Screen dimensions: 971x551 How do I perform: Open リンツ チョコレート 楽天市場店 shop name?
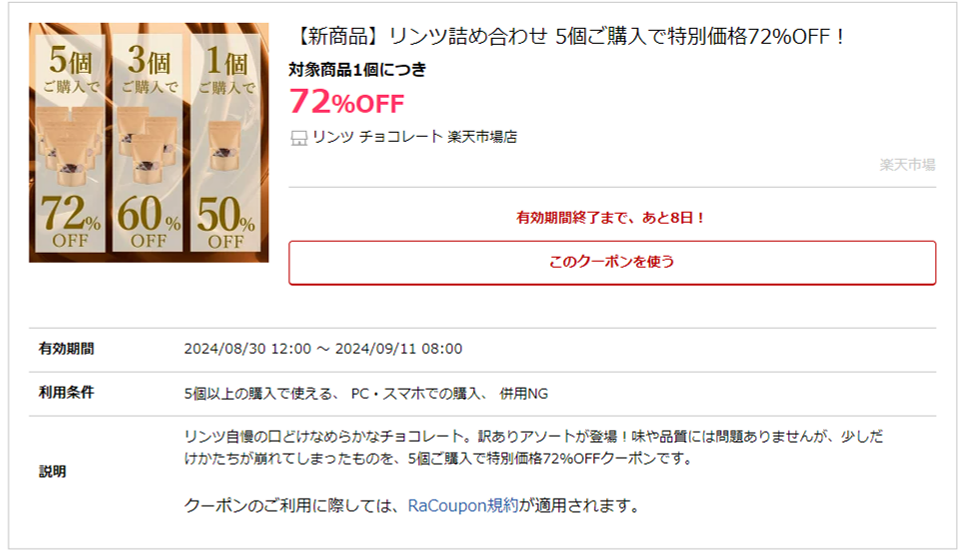coord(414,137)
